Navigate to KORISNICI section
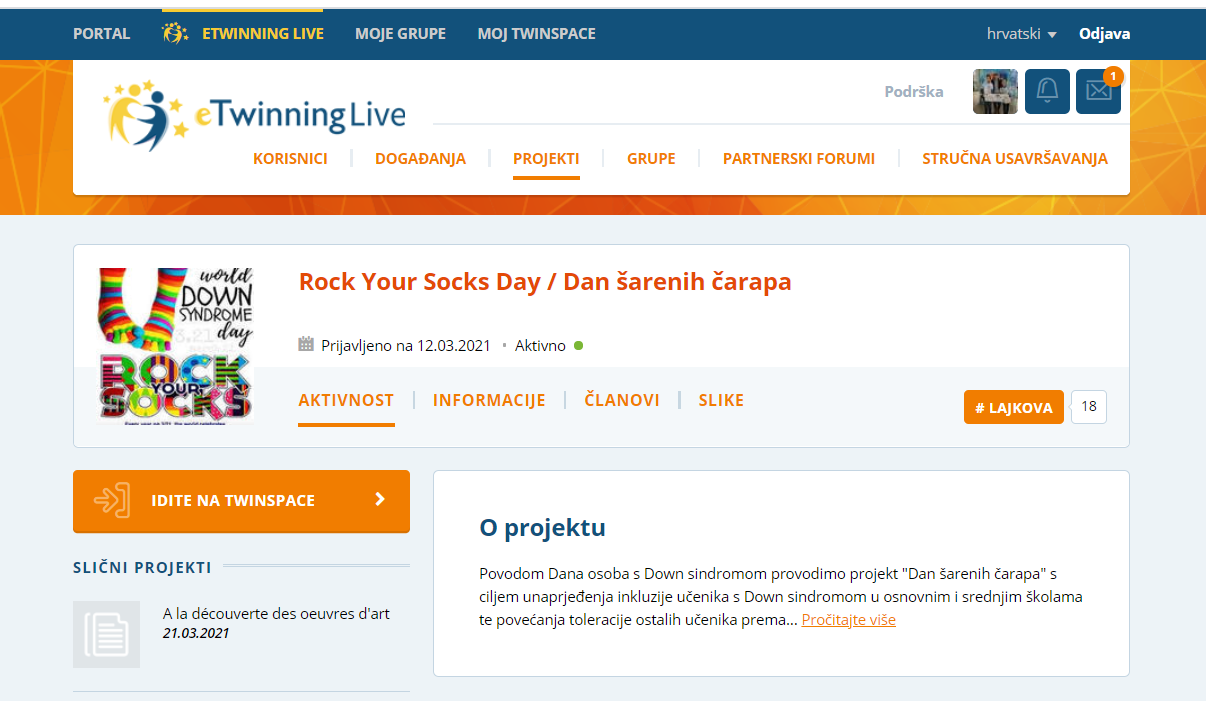Image resolution: width=1206 pixels, height=701 pixels. pyautogui.click(x=290, y=158)
